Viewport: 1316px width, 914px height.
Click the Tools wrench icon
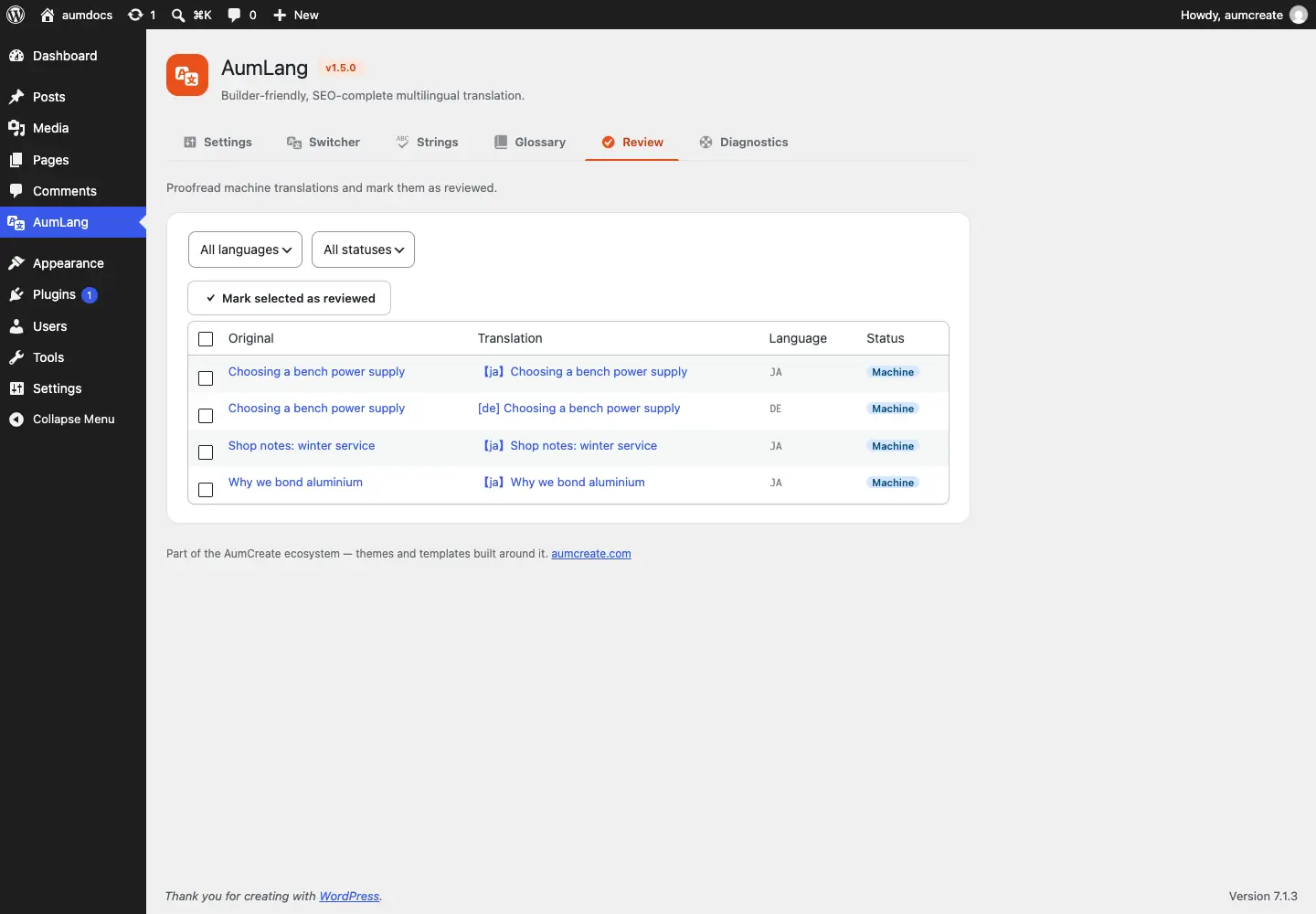(16, 357)
